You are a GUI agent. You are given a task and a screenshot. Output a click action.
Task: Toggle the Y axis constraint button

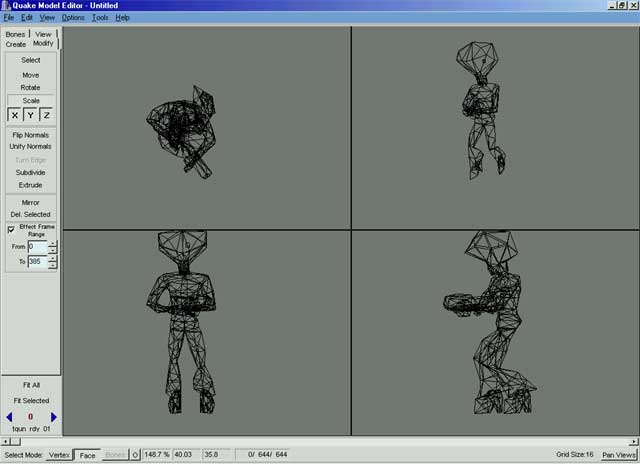click(x=30, y=115)
